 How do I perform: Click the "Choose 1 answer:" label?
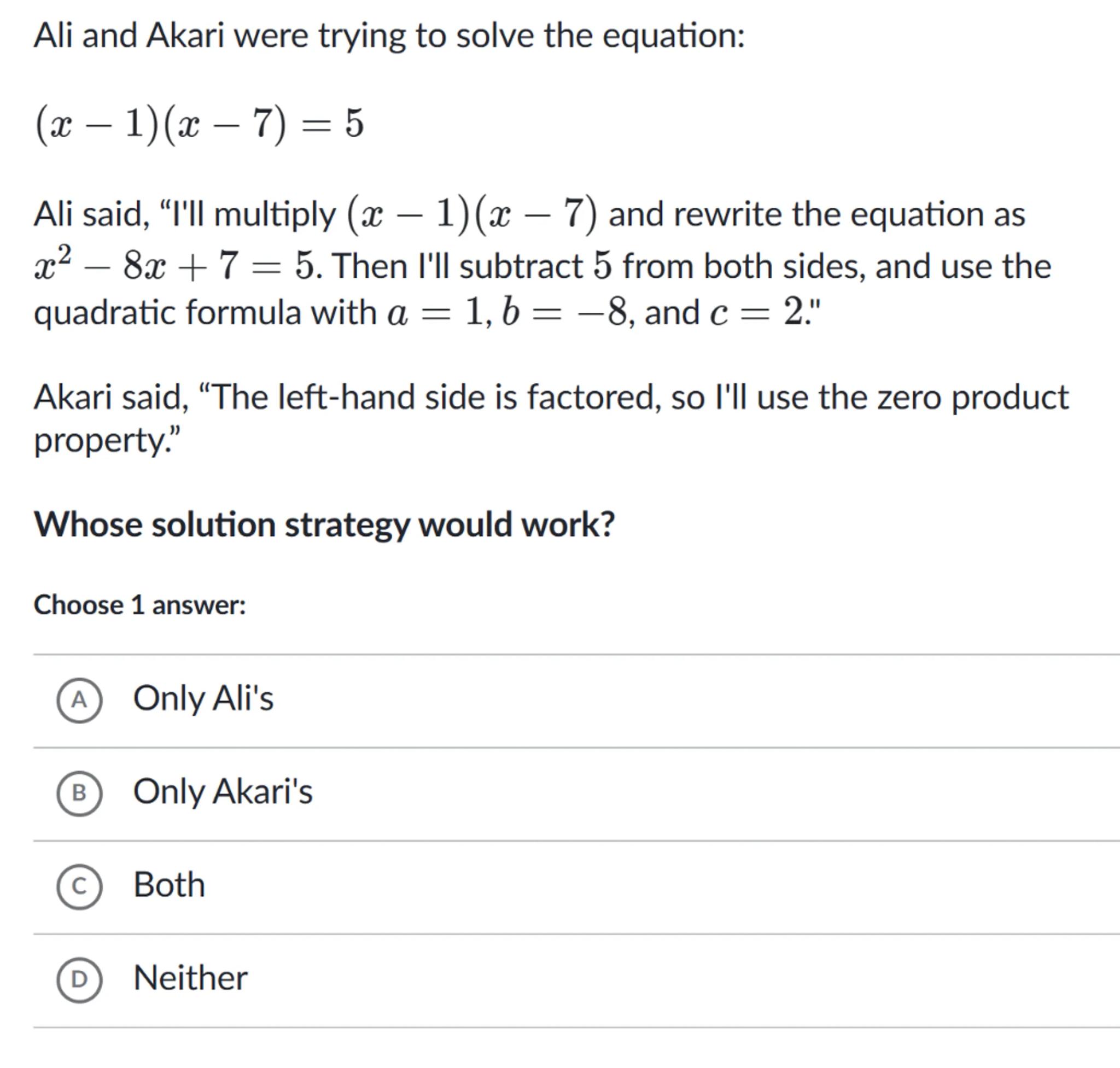click(139, 605)
